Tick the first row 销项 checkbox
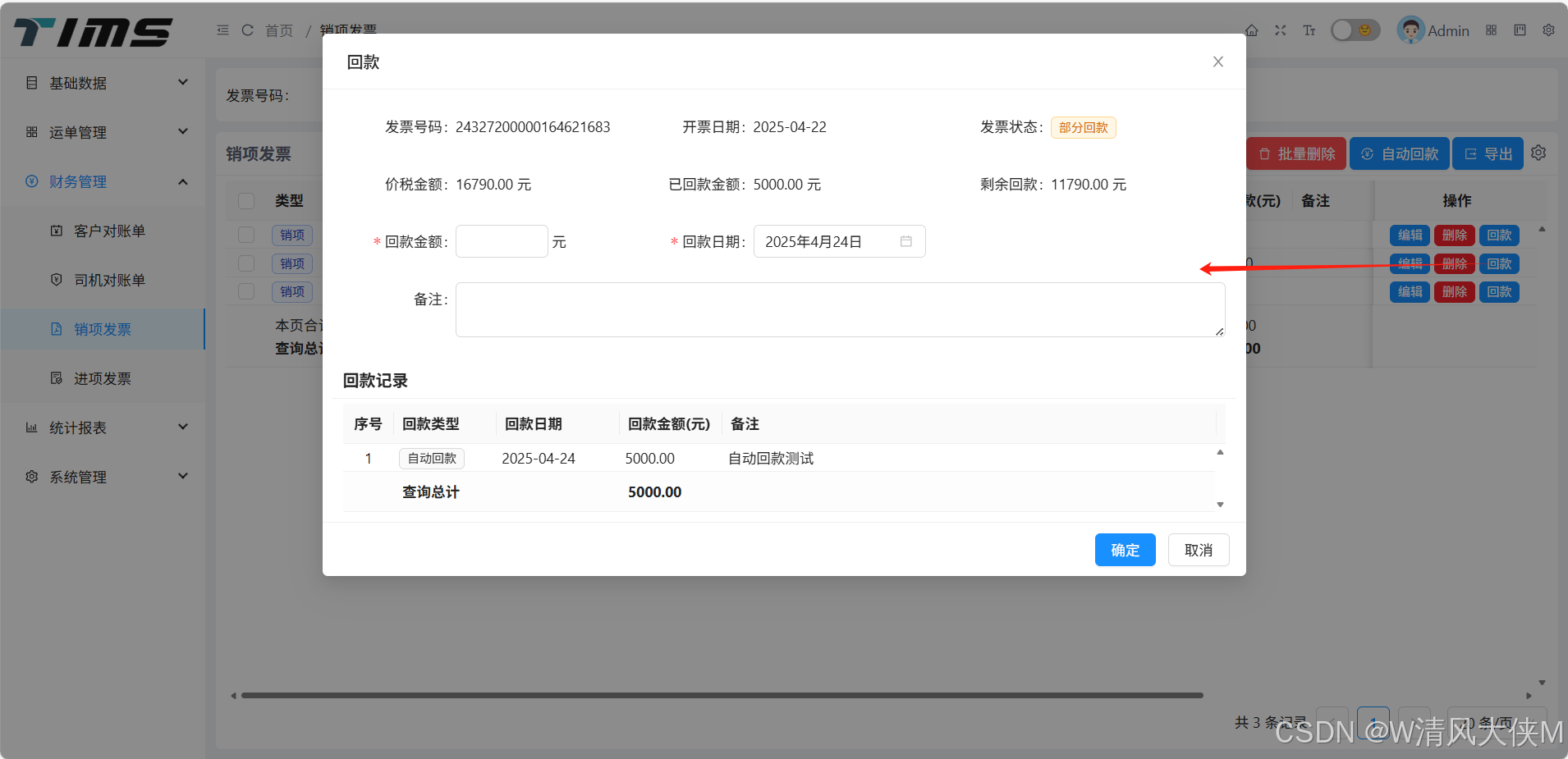The height and width of the screenshot is (759, 1568). point(246,235)
